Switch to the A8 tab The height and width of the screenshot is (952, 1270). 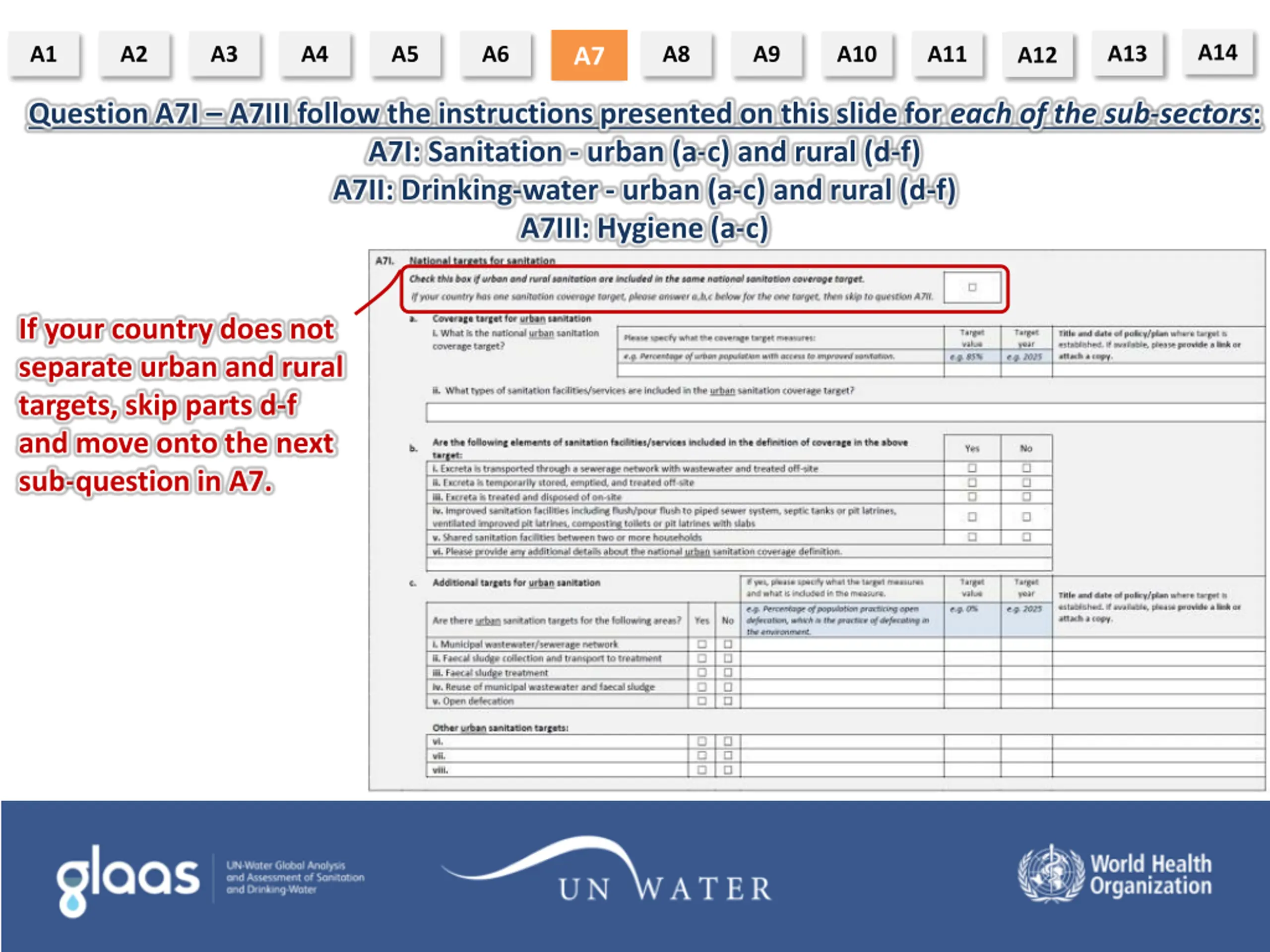point(676,55)
